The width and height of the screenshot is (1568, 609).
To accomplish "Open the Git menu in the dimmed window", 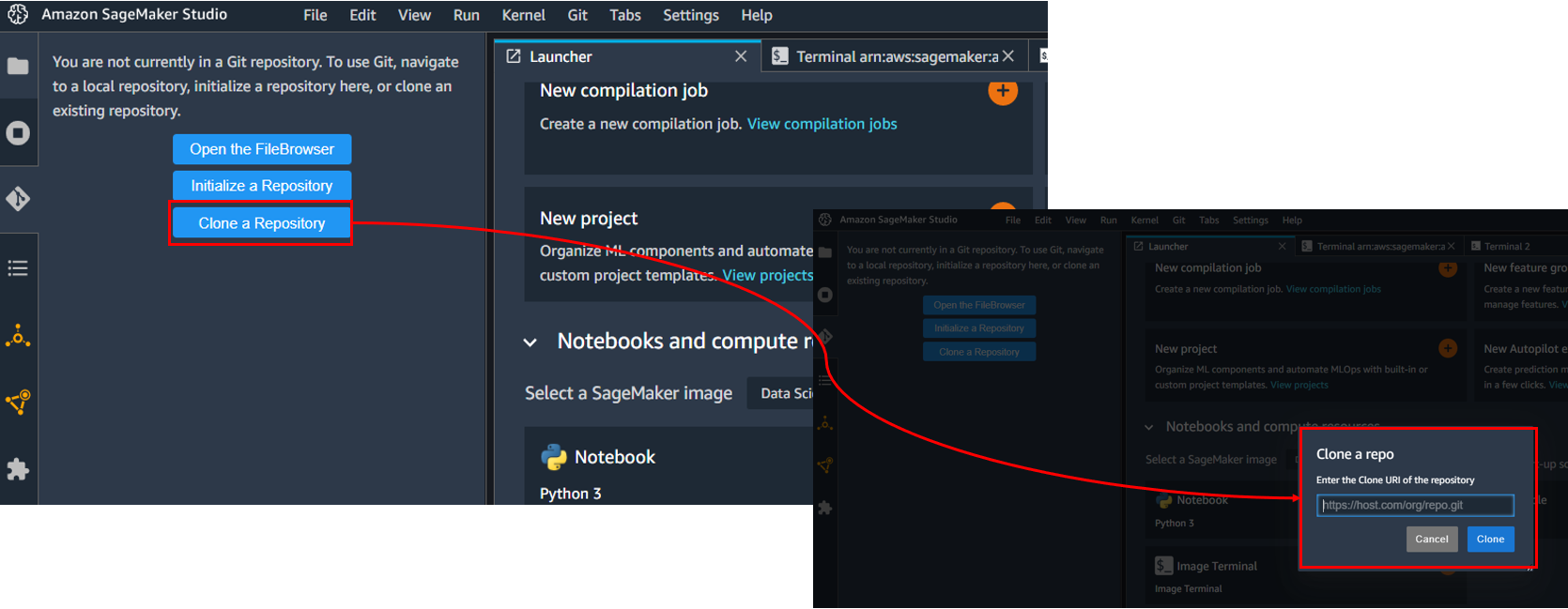I will (1178, 220).
